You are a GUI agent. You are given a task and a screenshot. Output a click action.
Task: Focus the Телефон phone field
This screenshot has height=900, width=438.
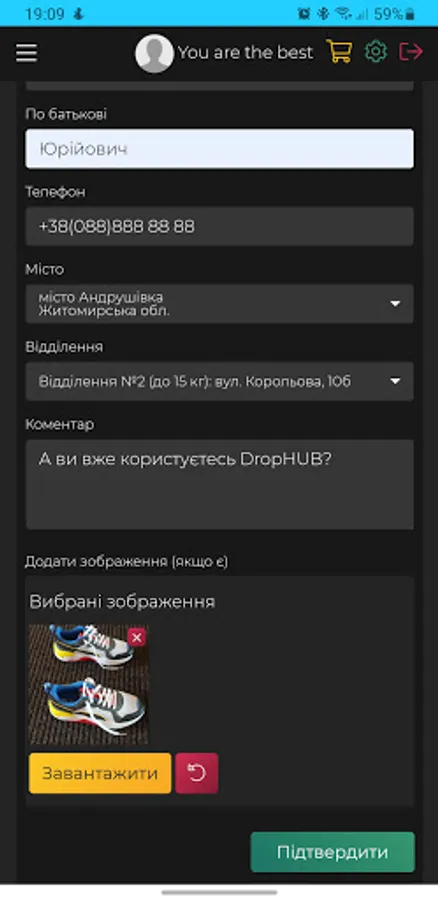219,226
